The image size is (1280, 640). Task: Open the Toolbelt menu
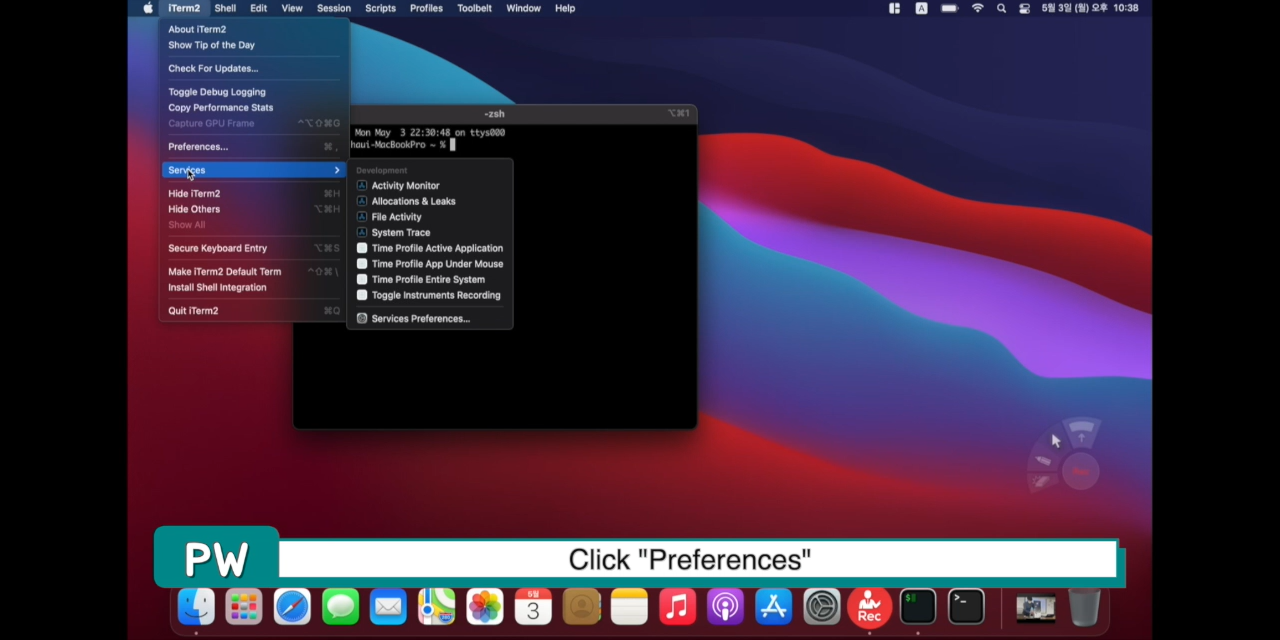click(x=474, y=8)
